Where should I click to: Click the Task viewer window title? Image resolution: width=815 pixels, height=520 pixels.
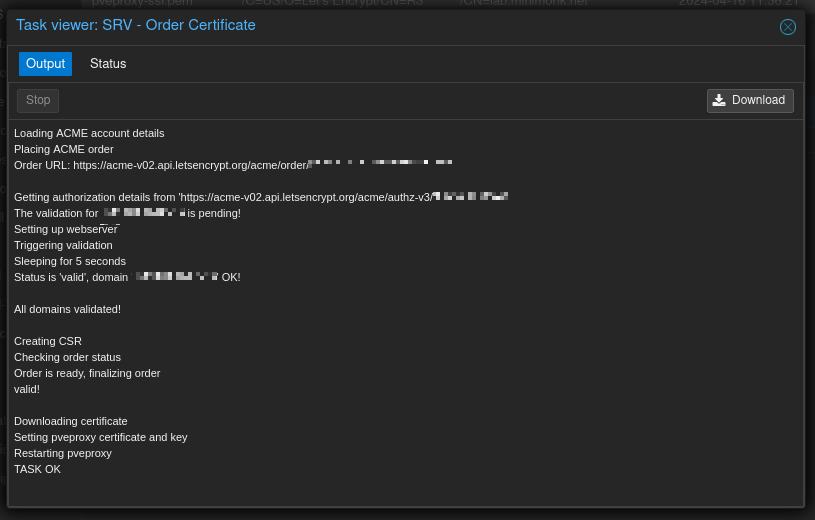pyautogui.click(x=136, y=25)
